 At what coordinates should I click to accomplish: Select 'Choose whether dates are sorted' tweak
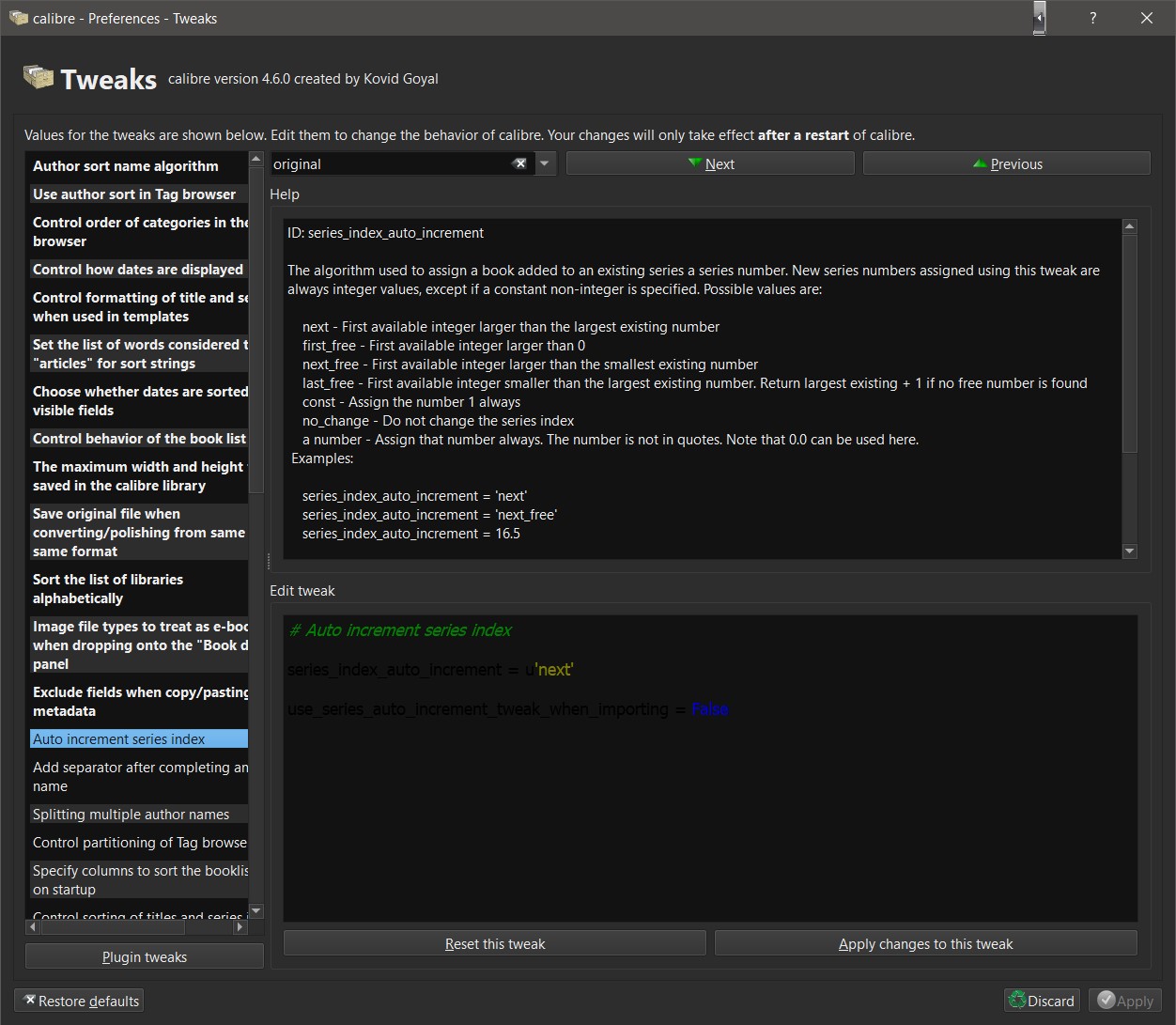tap(139, 401)
